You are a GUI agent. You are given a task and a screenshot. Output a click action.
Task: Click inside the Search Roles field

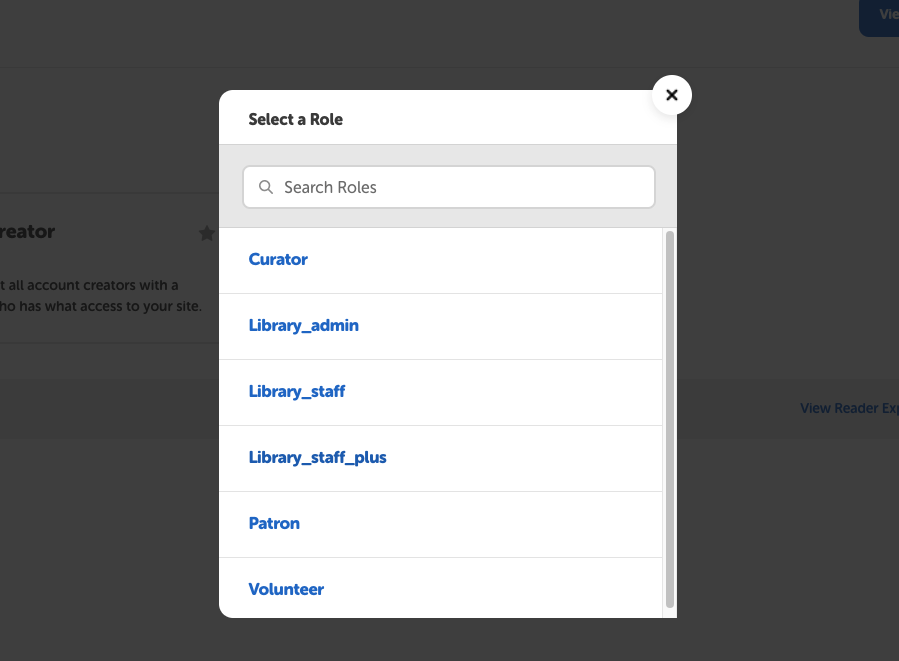448,187
